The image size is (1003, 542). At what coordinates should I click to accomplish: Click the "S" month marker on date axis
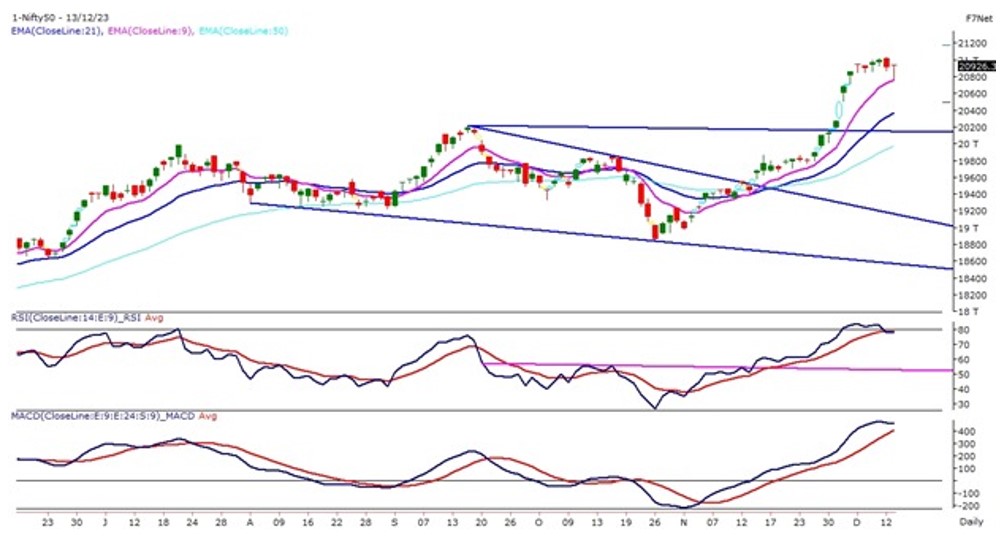(394, 522)
